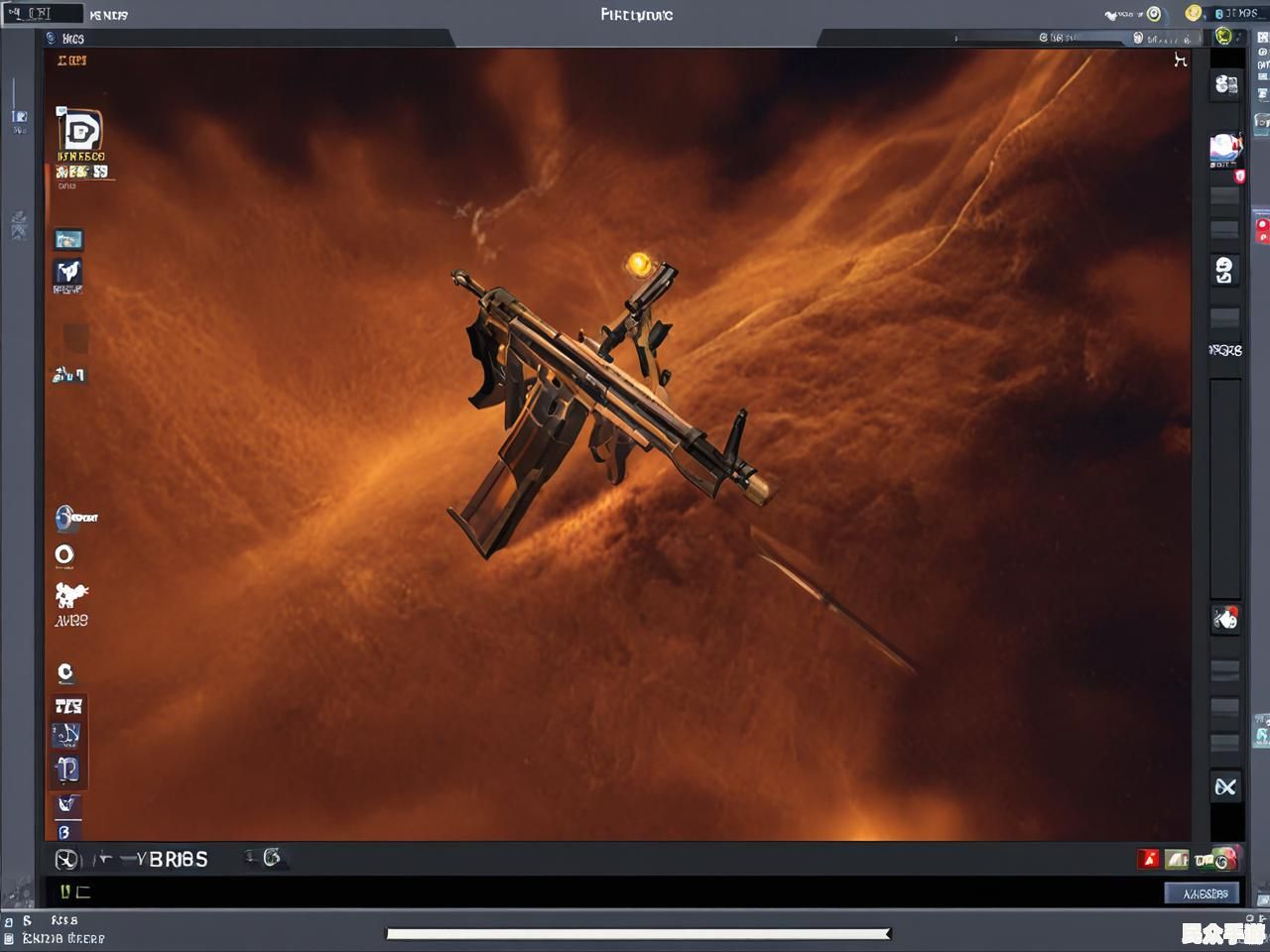The height and width of the screenshot is (952, 1270).
Task: Click the white glyph label below the faded square
Action: 68,375
